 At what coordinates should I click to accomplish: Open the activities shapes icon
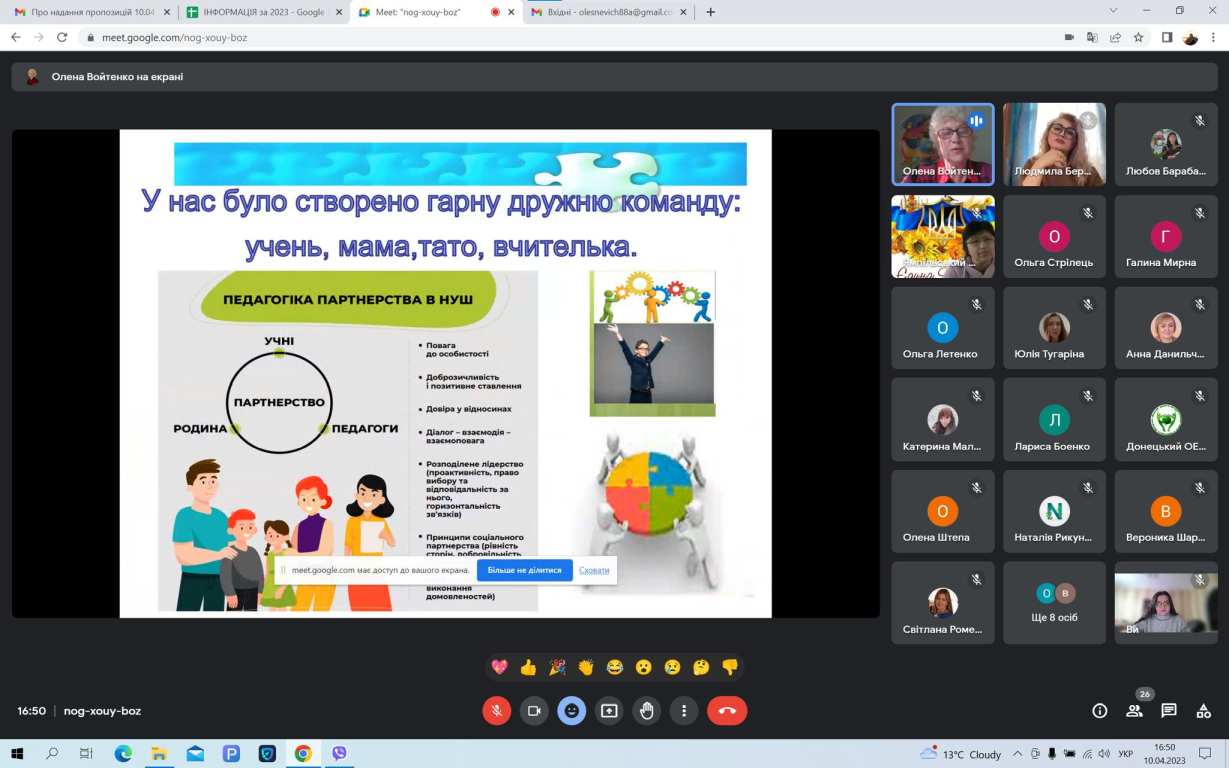1203,711
